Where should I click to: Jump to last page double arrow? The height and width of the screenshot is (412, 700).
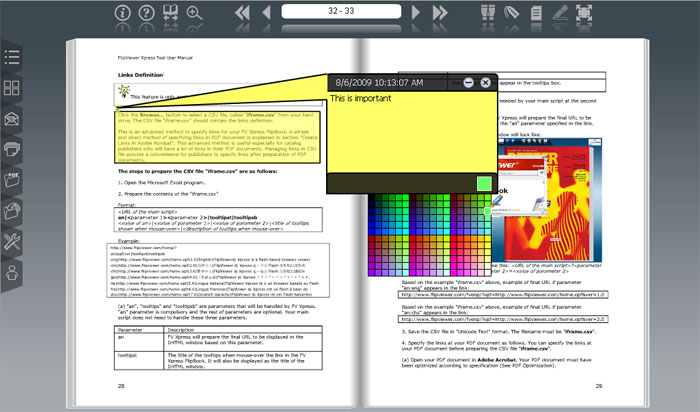click(442, 13)
